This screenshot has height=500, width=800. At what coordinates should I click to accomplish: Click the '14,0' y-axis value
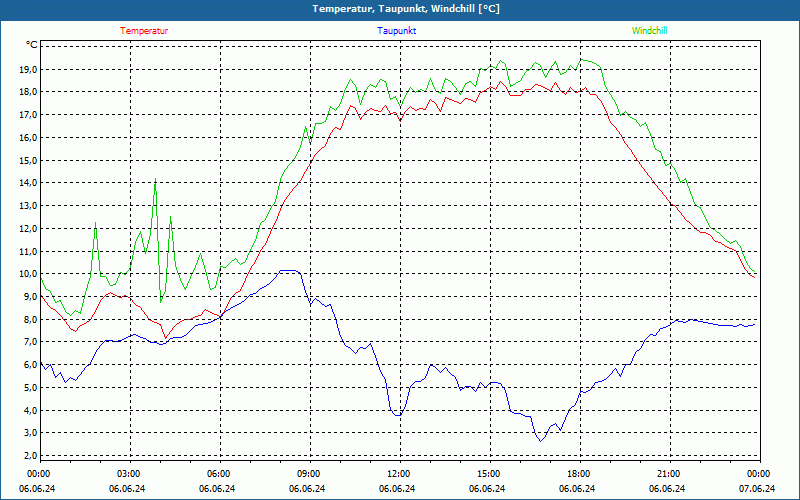pyautogui.click(x=28, y=183)
